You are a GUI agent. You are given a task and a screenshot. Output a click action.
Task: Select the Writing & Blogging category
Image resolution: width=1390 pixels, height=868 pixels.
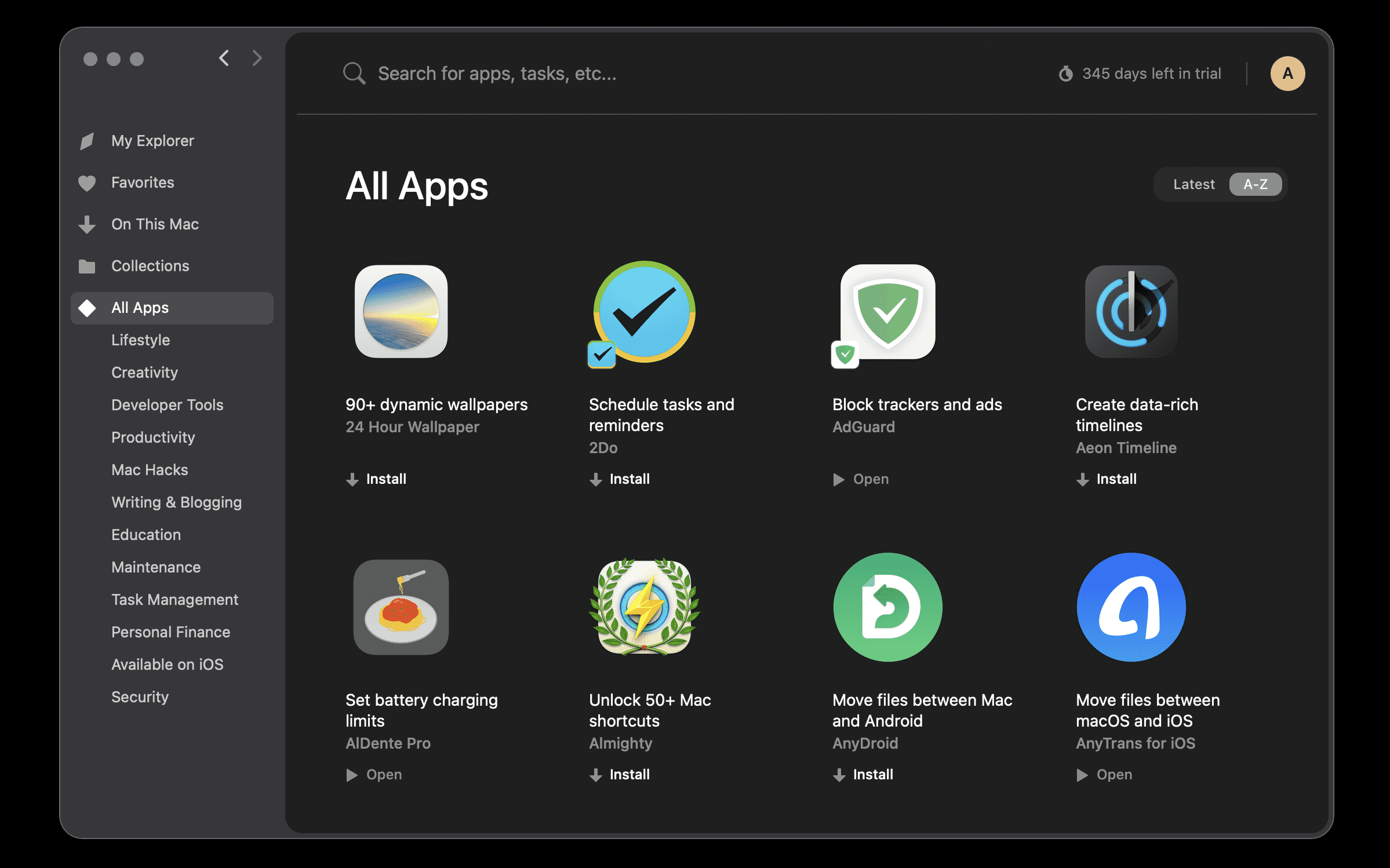coord(176,502)
